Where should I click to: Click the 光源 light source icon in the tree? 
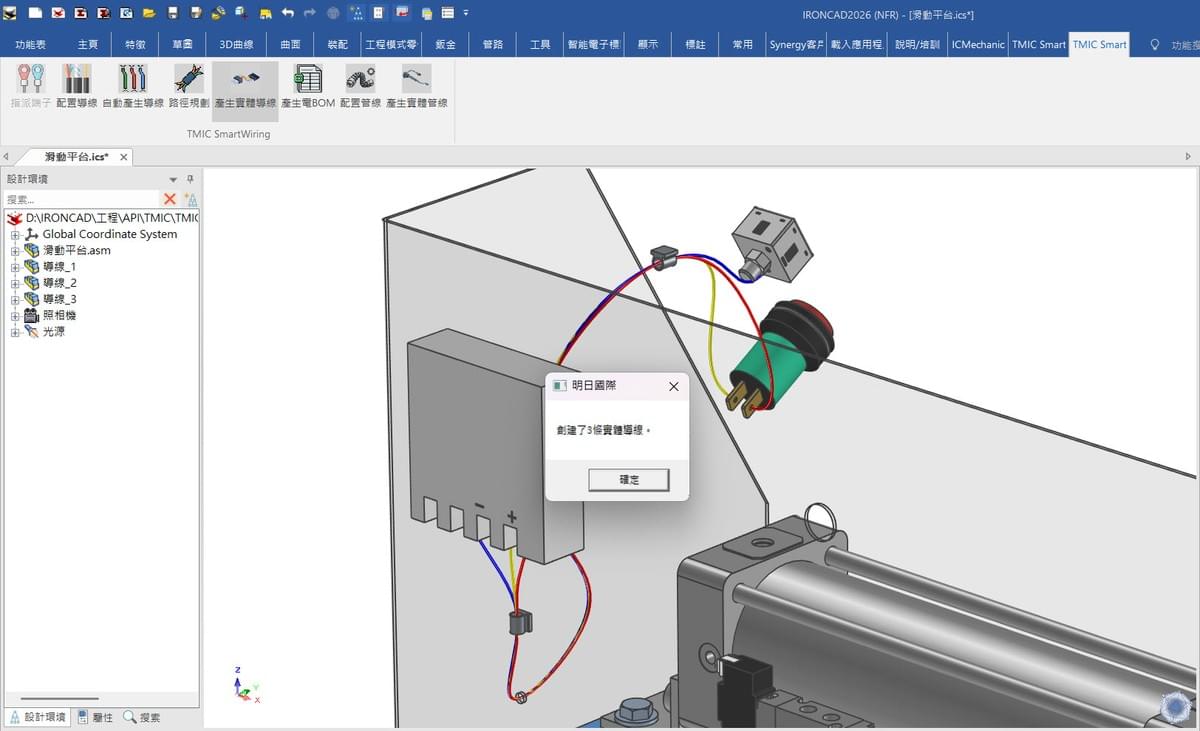tap(31, 331)
